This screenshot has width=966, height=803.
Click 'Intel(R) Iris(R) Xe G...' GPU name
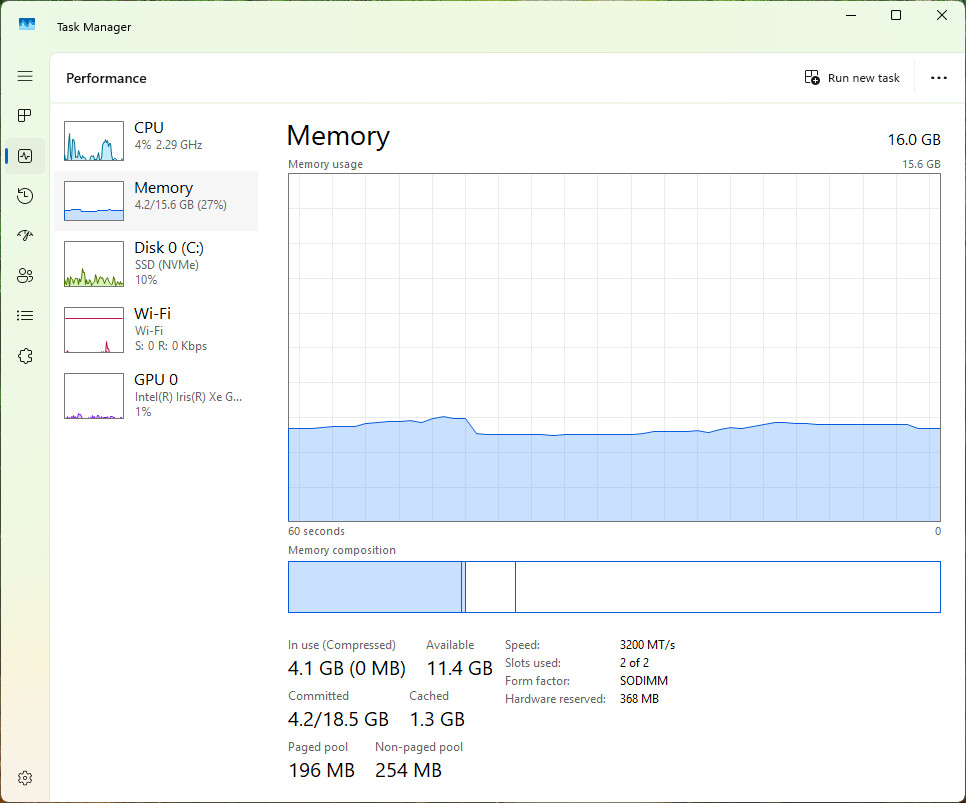[189, 397]
